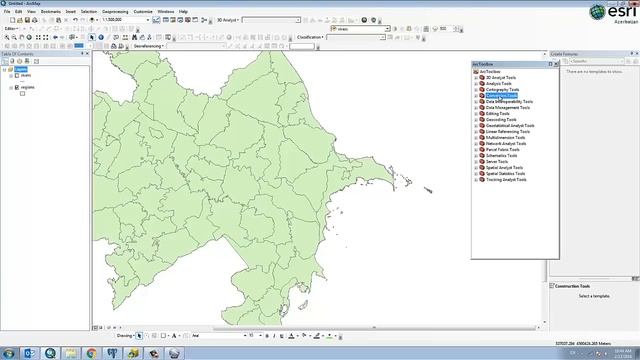Select Geostatistical Analyst Tools toolbox
The image size is (640, 360).
[510, 126]
